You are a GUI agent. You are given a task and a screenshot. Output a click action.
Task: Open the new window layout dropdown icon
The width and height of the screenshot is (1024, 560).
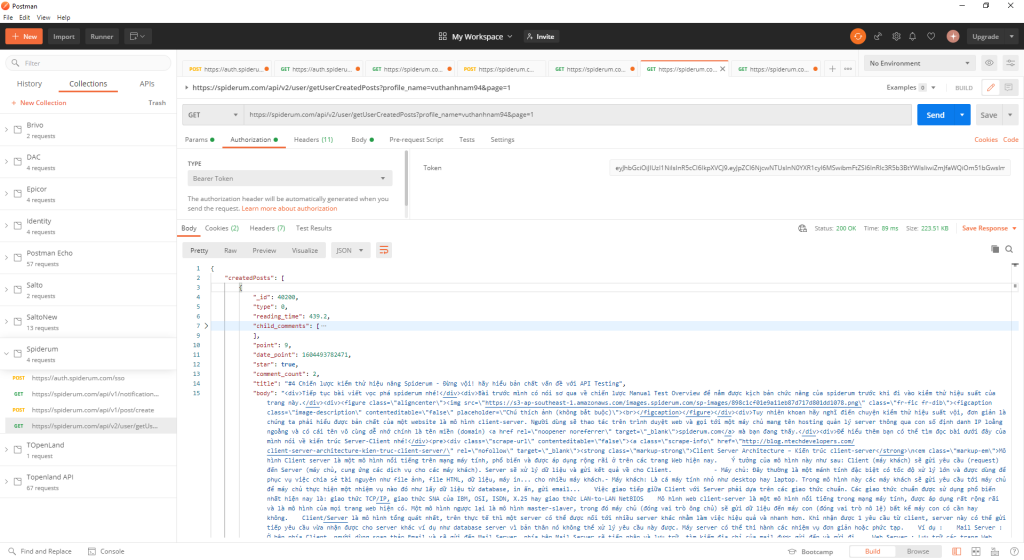coord(137,37)
